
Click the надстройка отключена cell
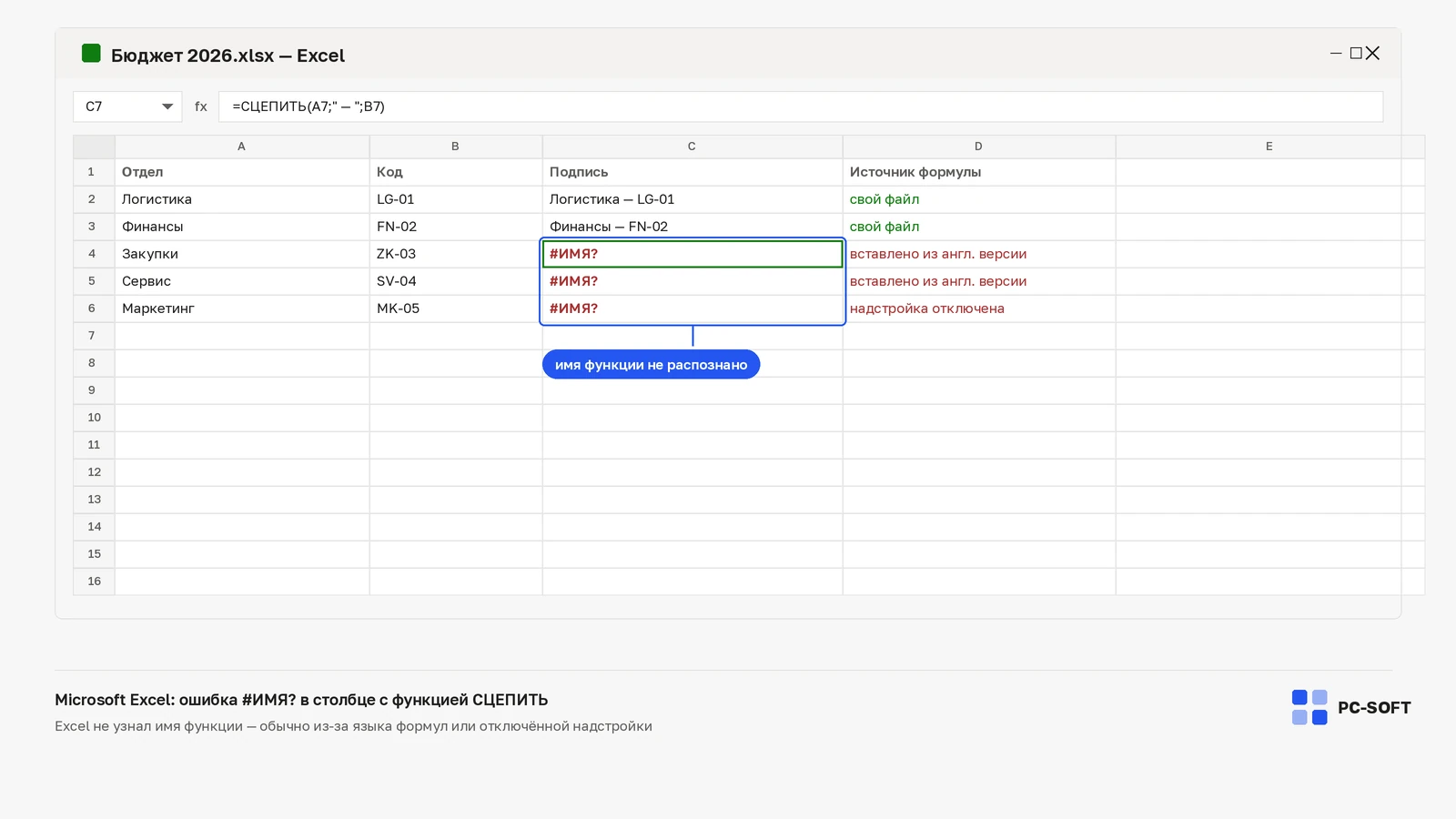click(979, 308)
